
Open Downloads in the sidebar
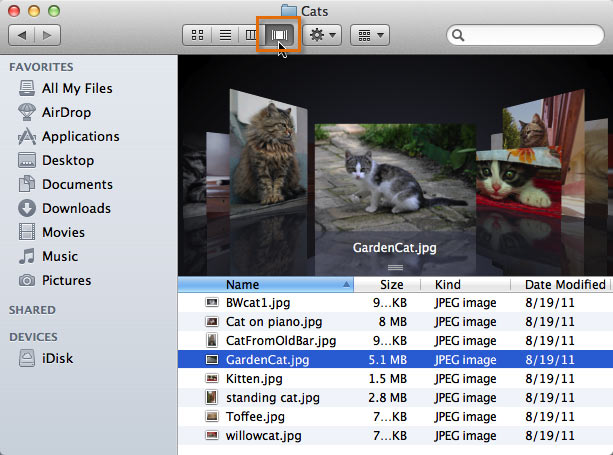click(75, 208)
